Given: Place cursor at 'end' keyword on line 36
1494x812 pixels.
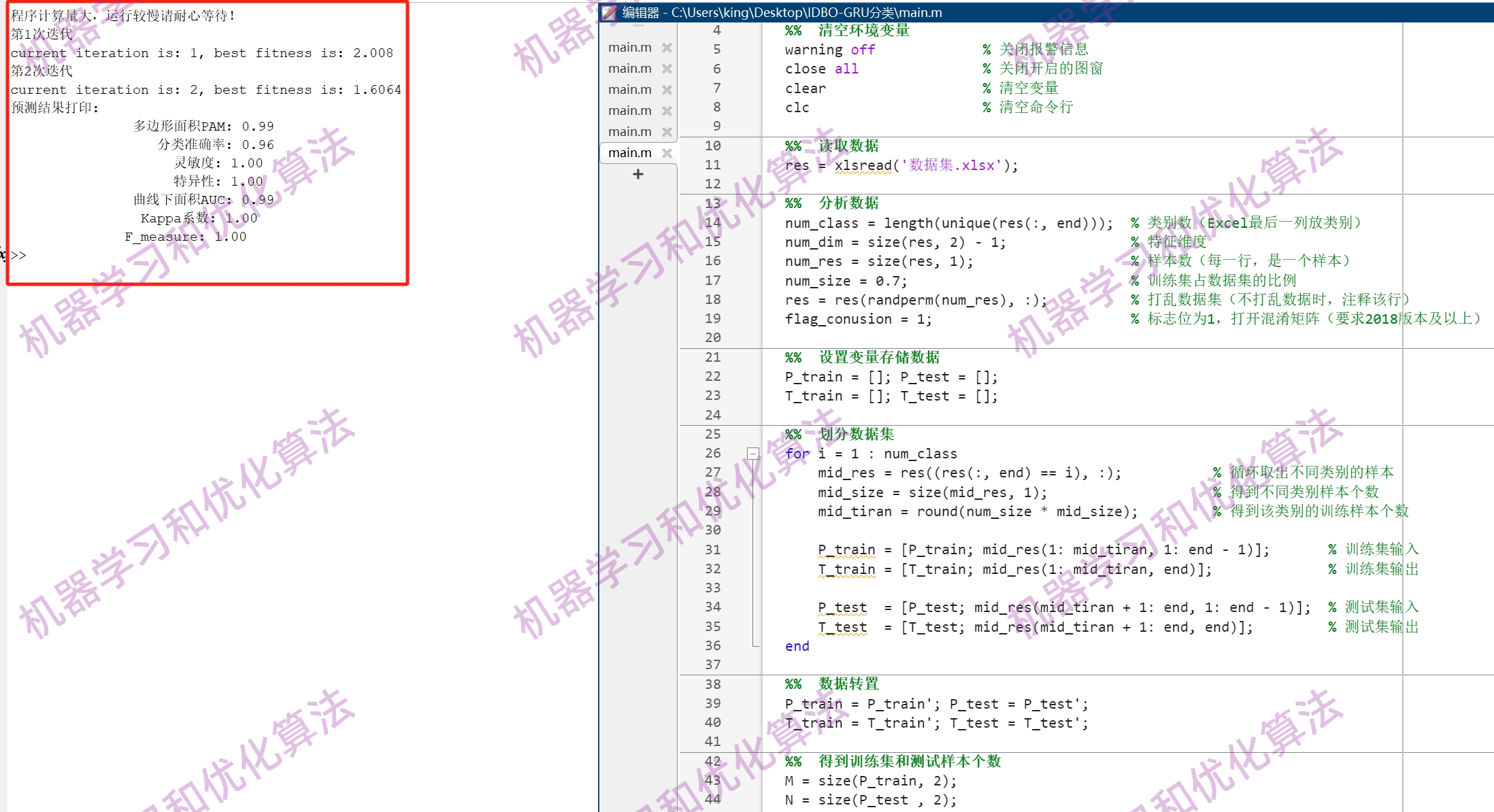Looking at the screenshot, I should [x=797, y=646].
